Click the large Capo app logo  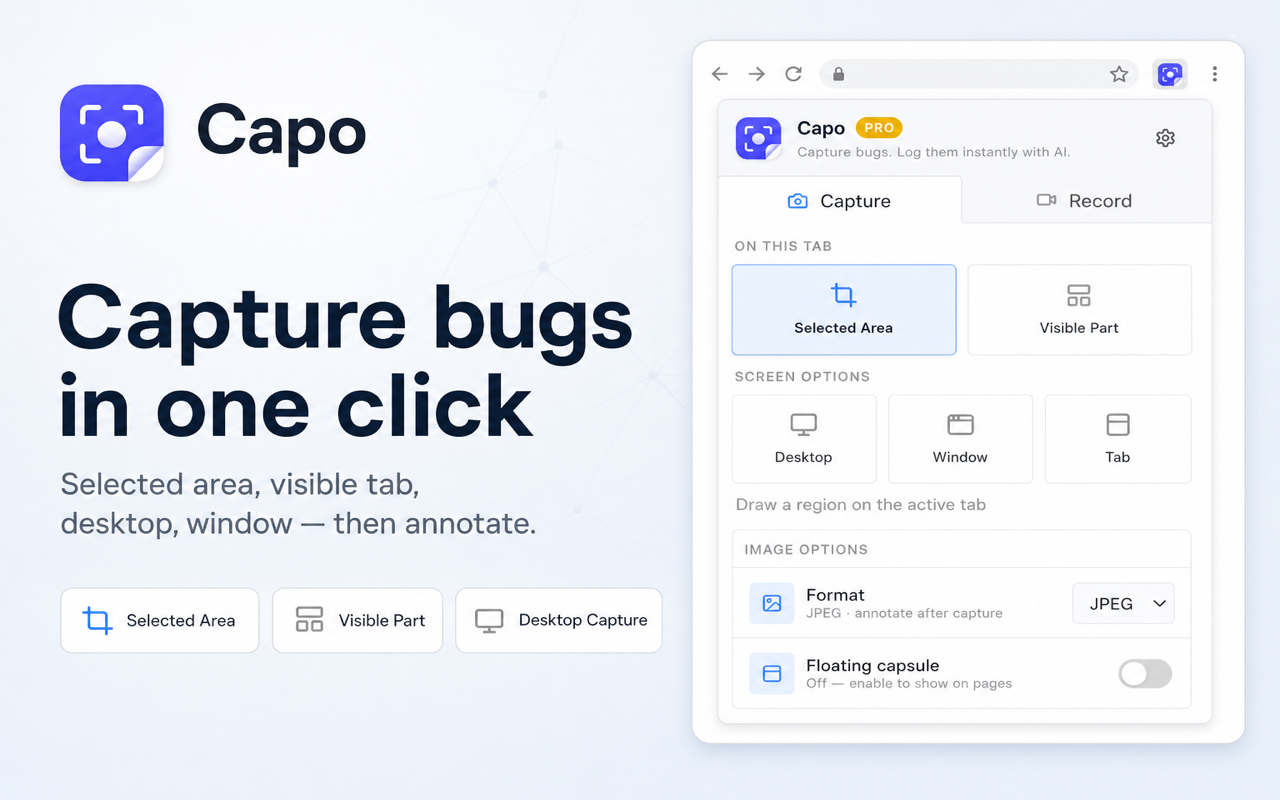point(112,133)
